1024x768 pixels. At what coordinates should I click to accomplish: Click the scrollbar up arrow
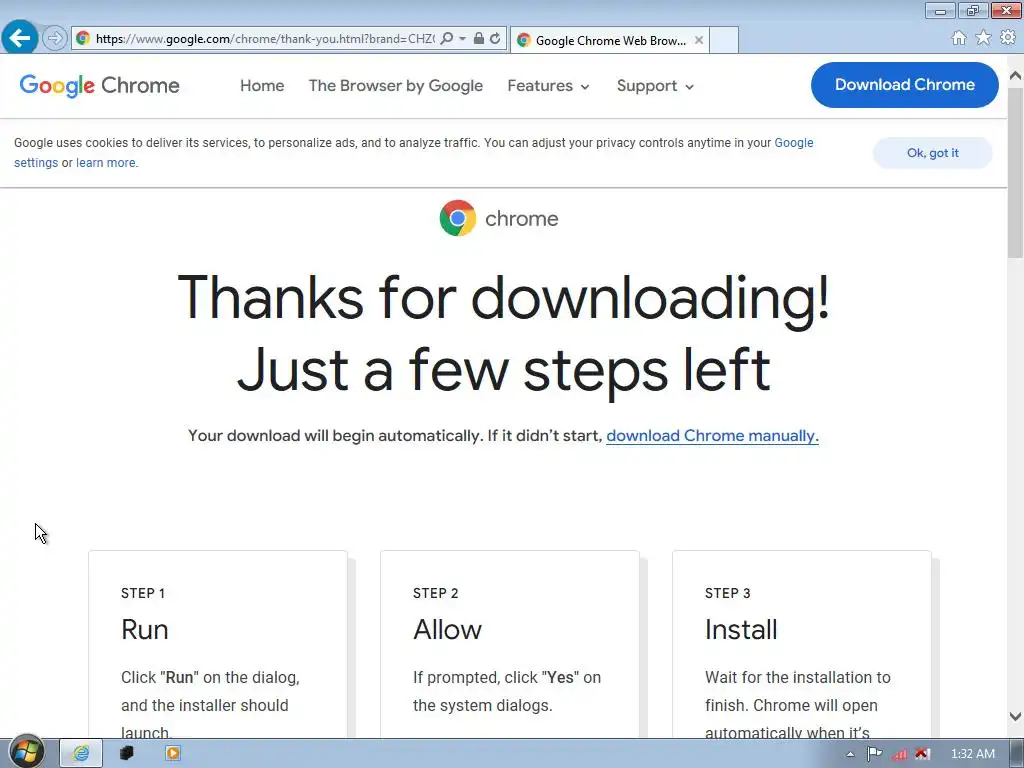click(x=1016, y=75)
